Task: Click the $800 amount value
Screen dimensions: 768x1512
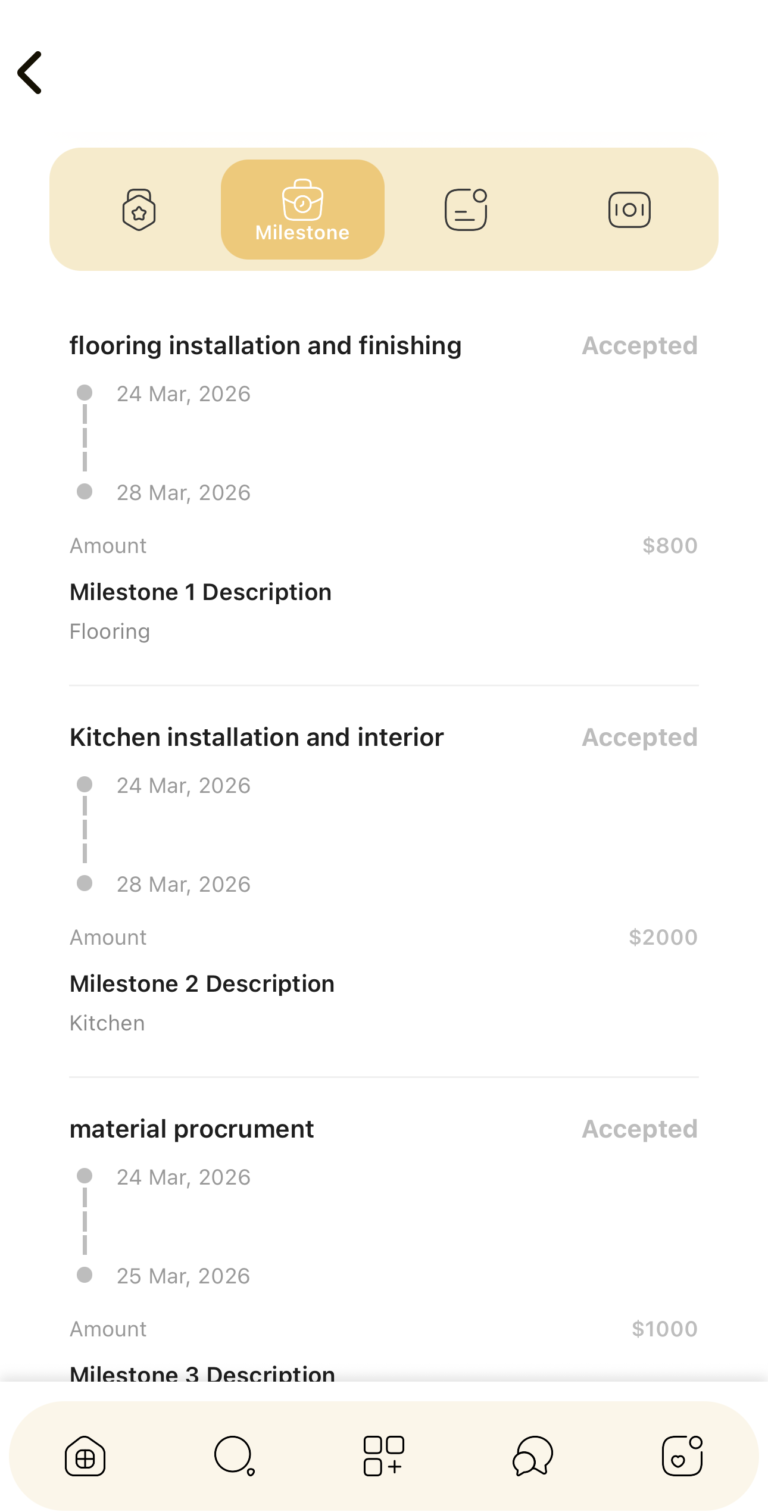Action: coord(669,546)
